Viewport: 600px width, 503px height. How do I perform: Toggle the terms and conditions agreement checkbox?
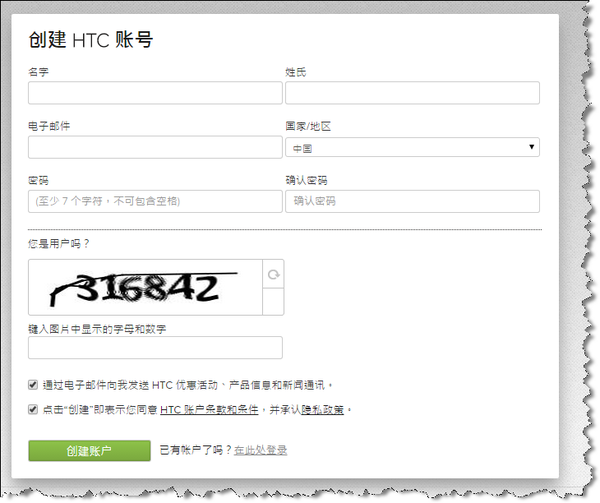click(33, 409)
